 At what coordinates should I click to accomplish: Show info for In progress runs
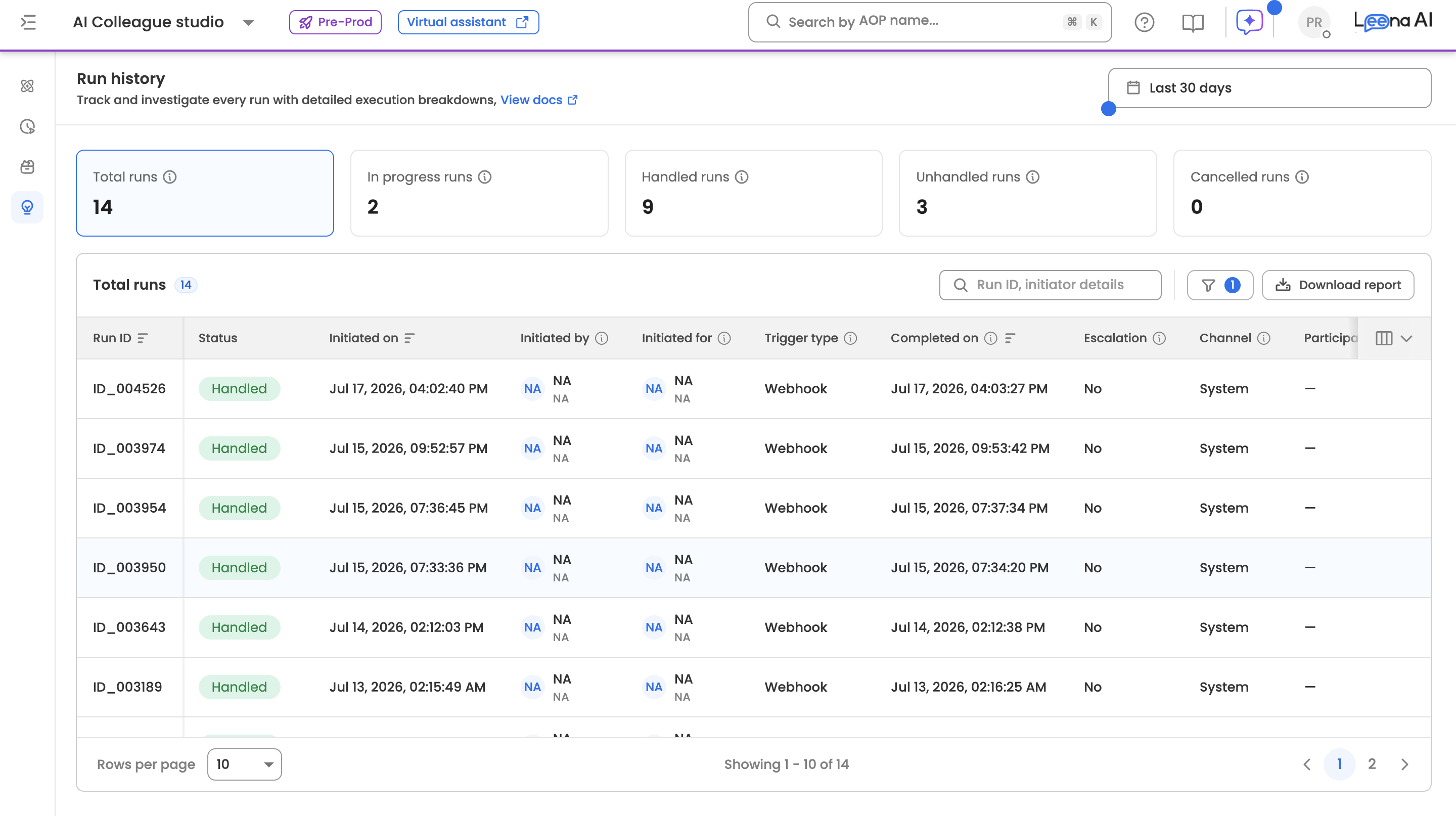coord(485,177)
